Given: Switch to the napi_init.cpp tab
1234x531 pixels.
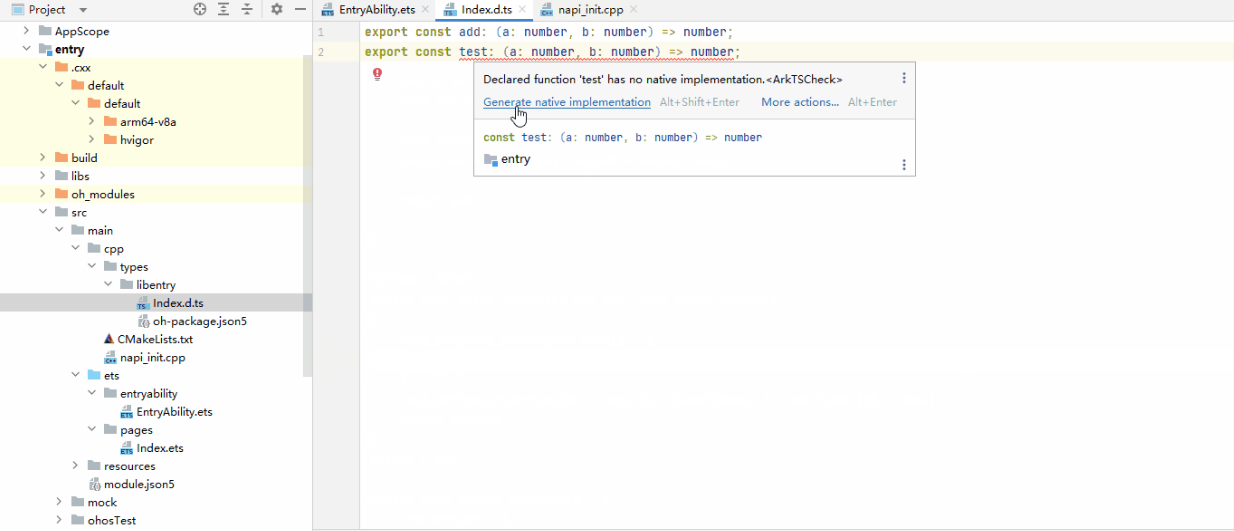Looking at the screenshot, I should (592, 9).
